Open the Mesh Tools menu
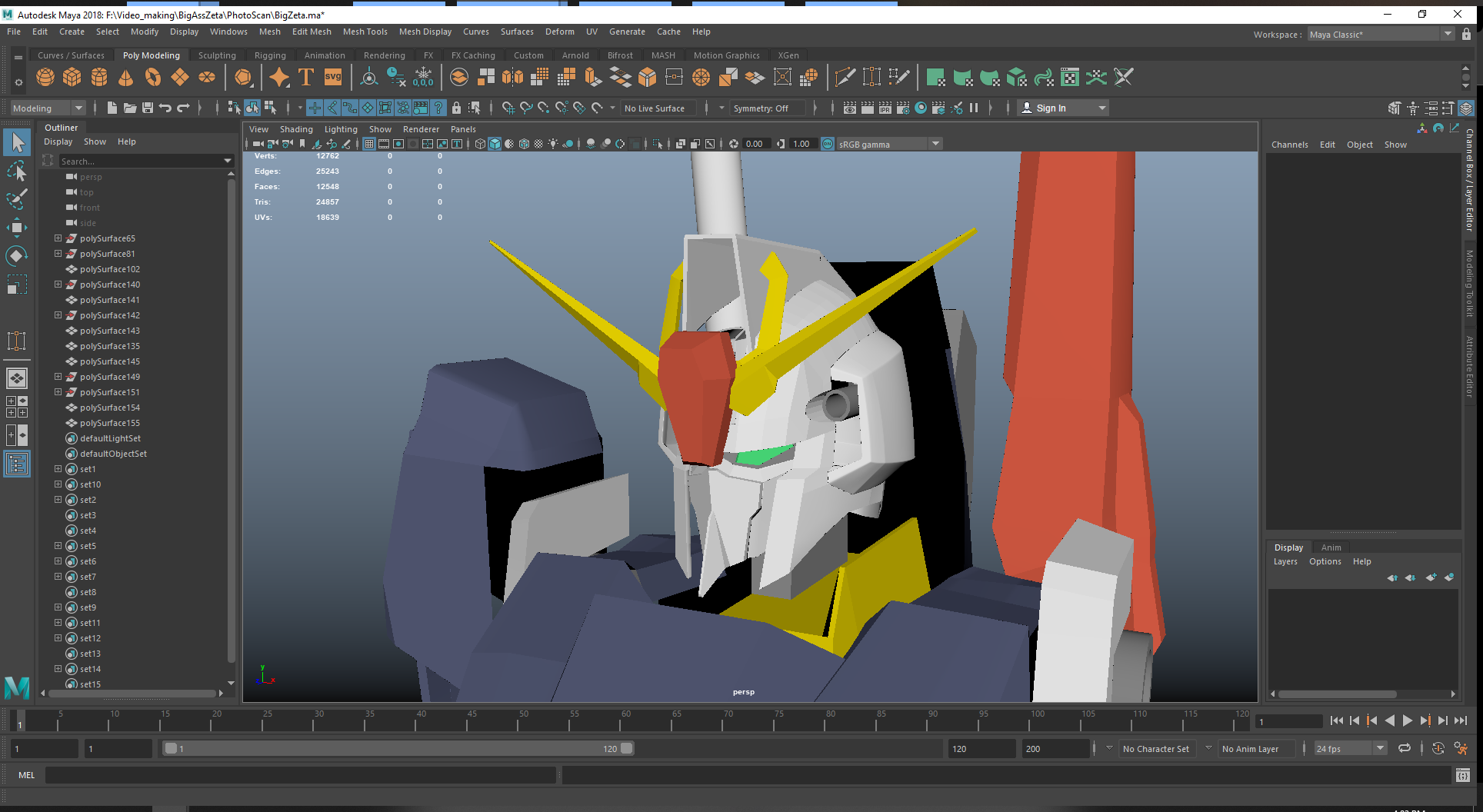 pyautogui.click(x=365, y=32)
